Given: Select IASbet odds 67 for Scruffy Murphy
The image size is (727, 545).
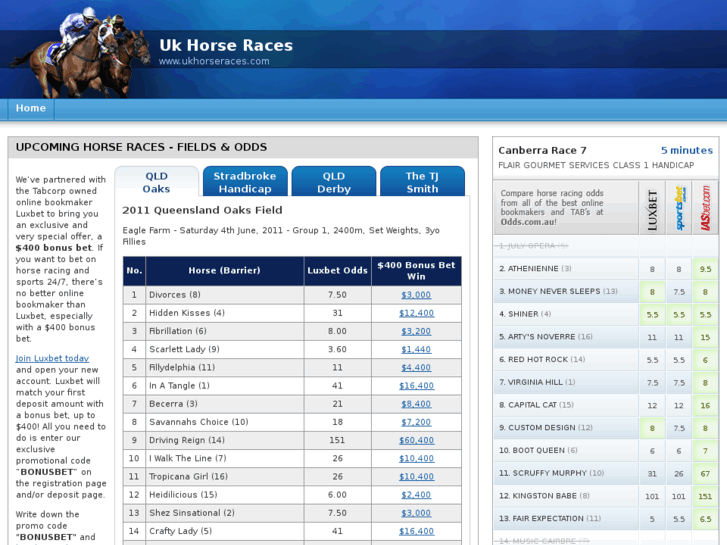Looking at the screenshot, I should click(706, 474).
